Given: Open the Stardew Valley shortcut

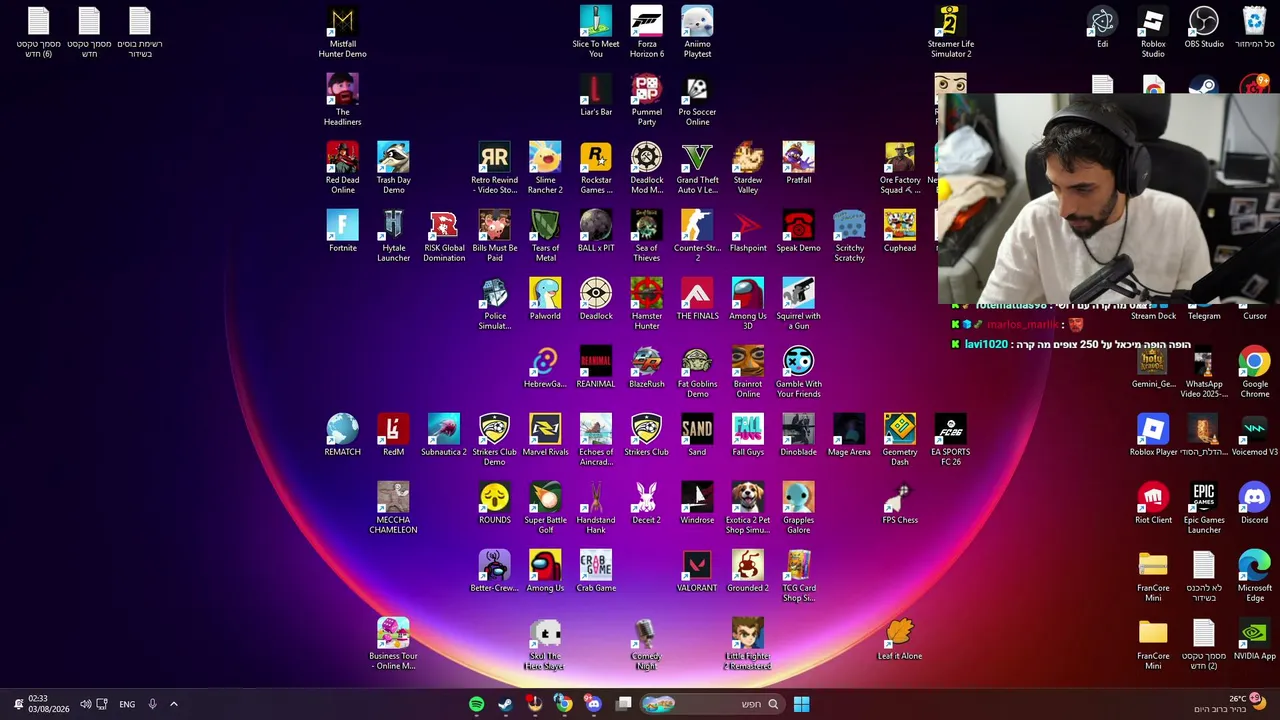Looking at the screenshot, I should click(748, 168).
